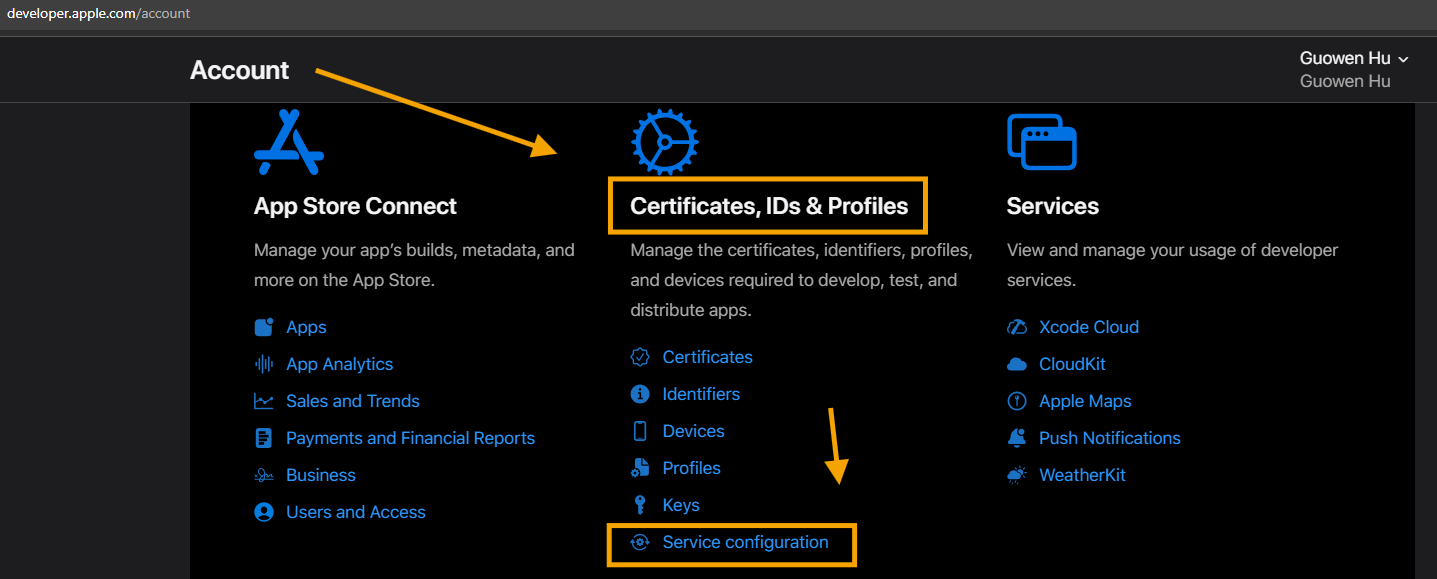The image size is (1437, 579).
Task: Click the App Store Connect logo icon
Action: pyautogui.click(x=288, y=142)
